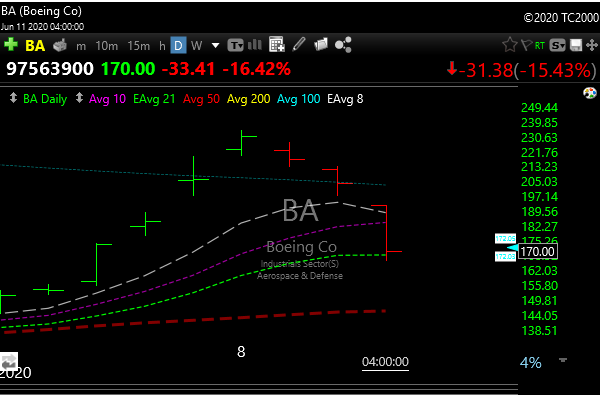The height and width of the screenshot is (395, 600).
Task: Expand the timeframe dropdown arrow
Action: 215,46
